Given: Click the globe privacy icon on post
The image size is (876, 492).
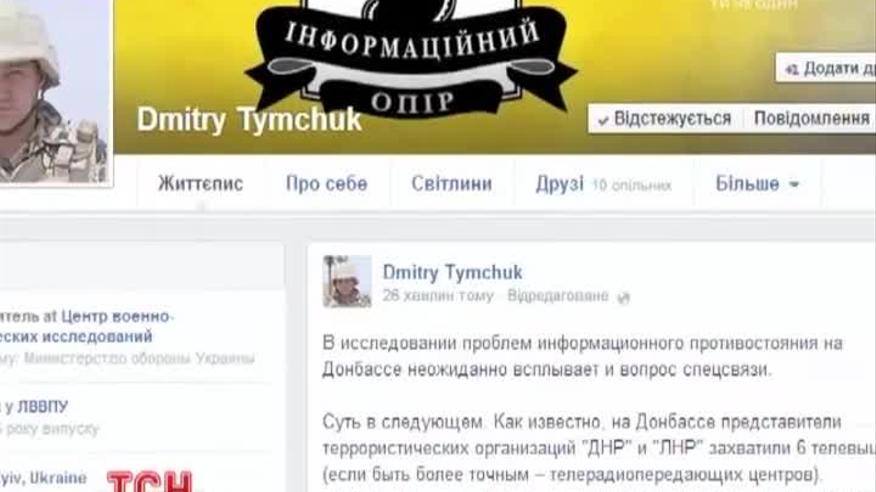Looking at the screenshot, I should coord(623,298).
